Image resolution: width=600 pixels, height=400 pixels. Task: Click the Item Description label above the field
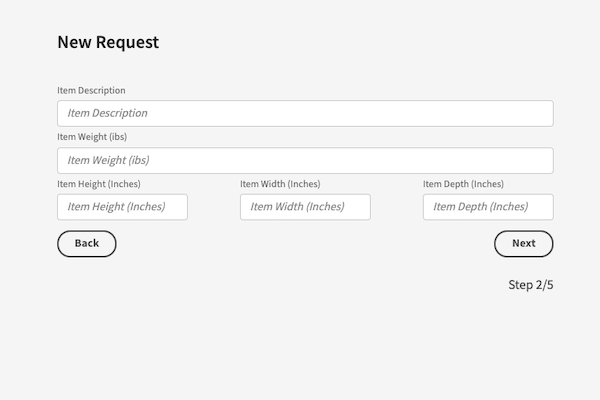tap(91, 90)
